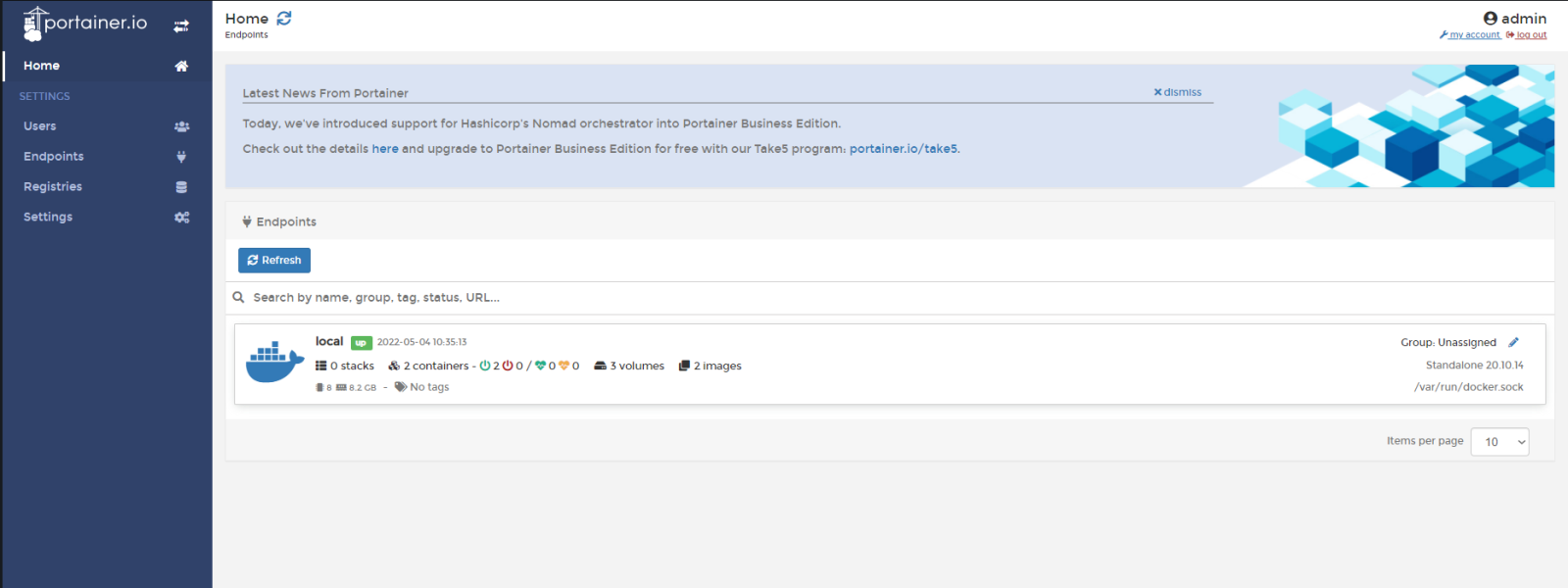1568x588 pixels.
Task: Click the magnifier search icon
Action: tap(238, 298)
